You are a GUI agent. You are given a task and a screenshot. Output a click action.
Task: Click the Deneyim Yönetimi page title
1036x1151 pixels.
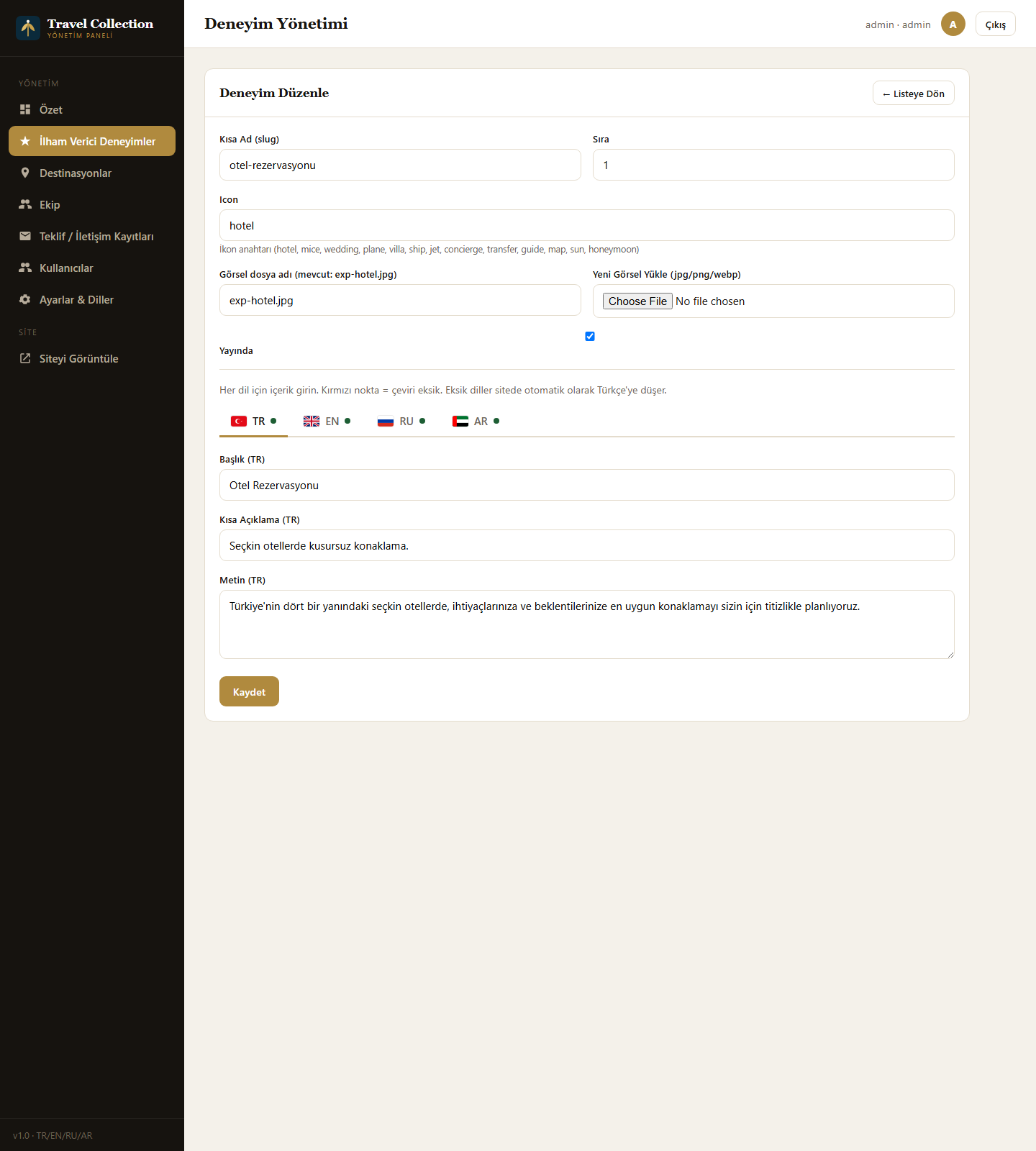point(276,24)
